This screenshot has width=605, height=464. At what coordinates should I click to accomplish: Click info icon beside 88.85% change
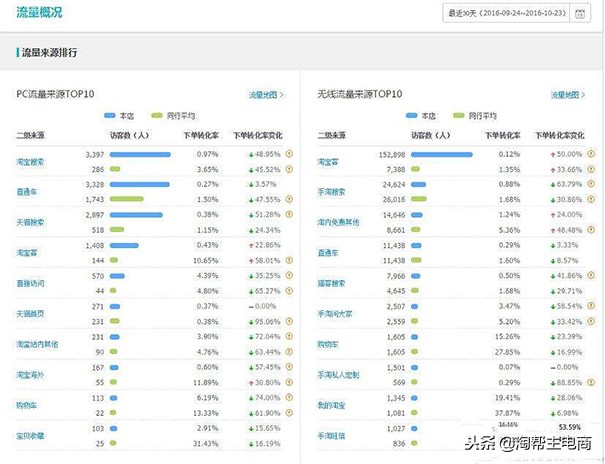[x=591, y=382]
